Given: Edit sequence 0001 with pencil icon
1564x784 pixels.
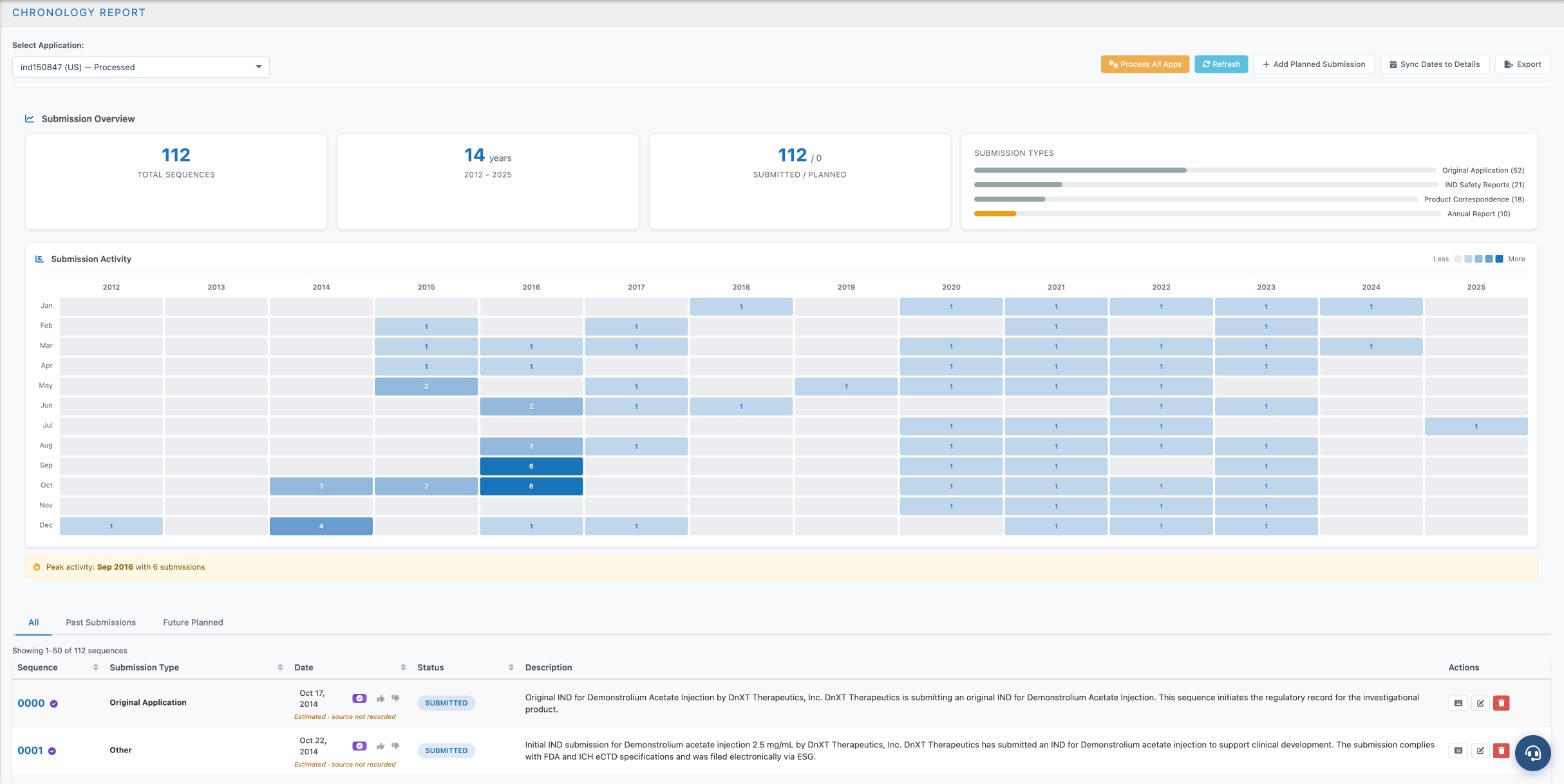Looking at the screenshot, I should point(1480,750).
